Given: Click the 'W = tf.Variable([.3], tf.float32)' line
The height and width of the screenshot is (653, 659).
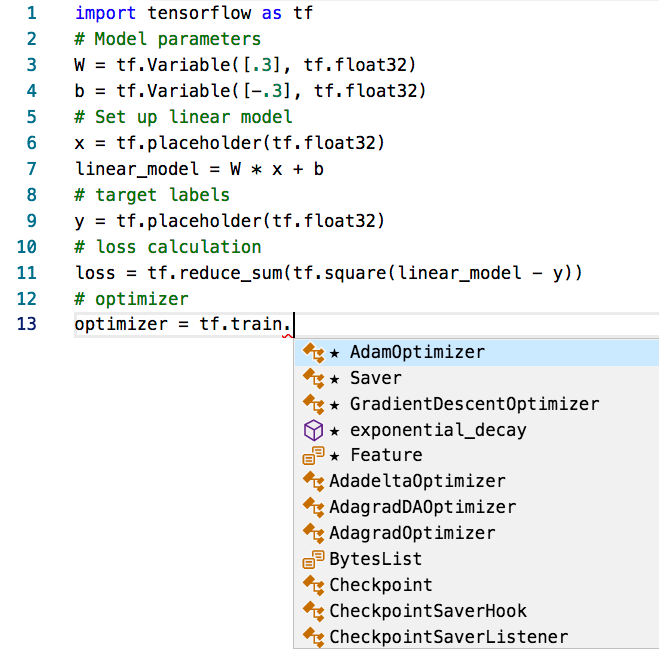Looking at the screenshot, I should [x=245, y=65].
